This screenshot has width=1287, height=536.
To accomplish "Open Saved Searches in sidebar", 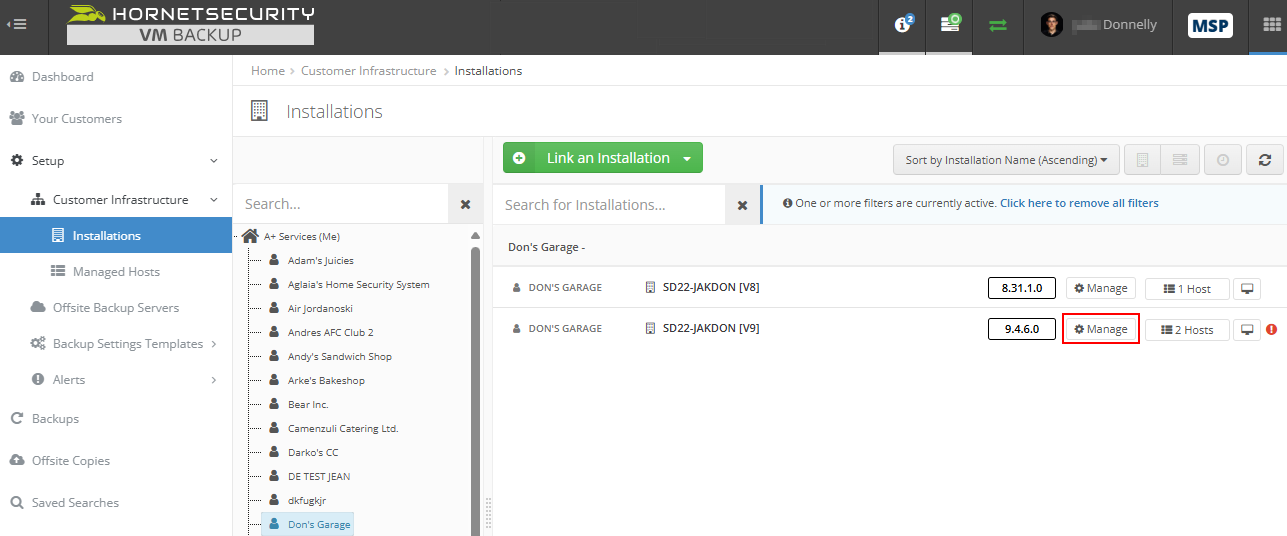I will 75,503.
